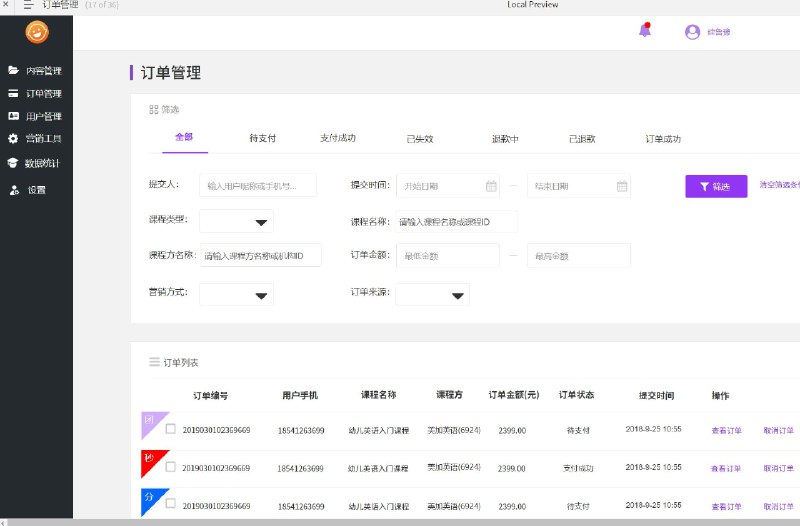Switch to the 已退款 tab
Image resolution: width=800 pixels, height=526 pixels.
pyautogui.click(x=582, y=139)
